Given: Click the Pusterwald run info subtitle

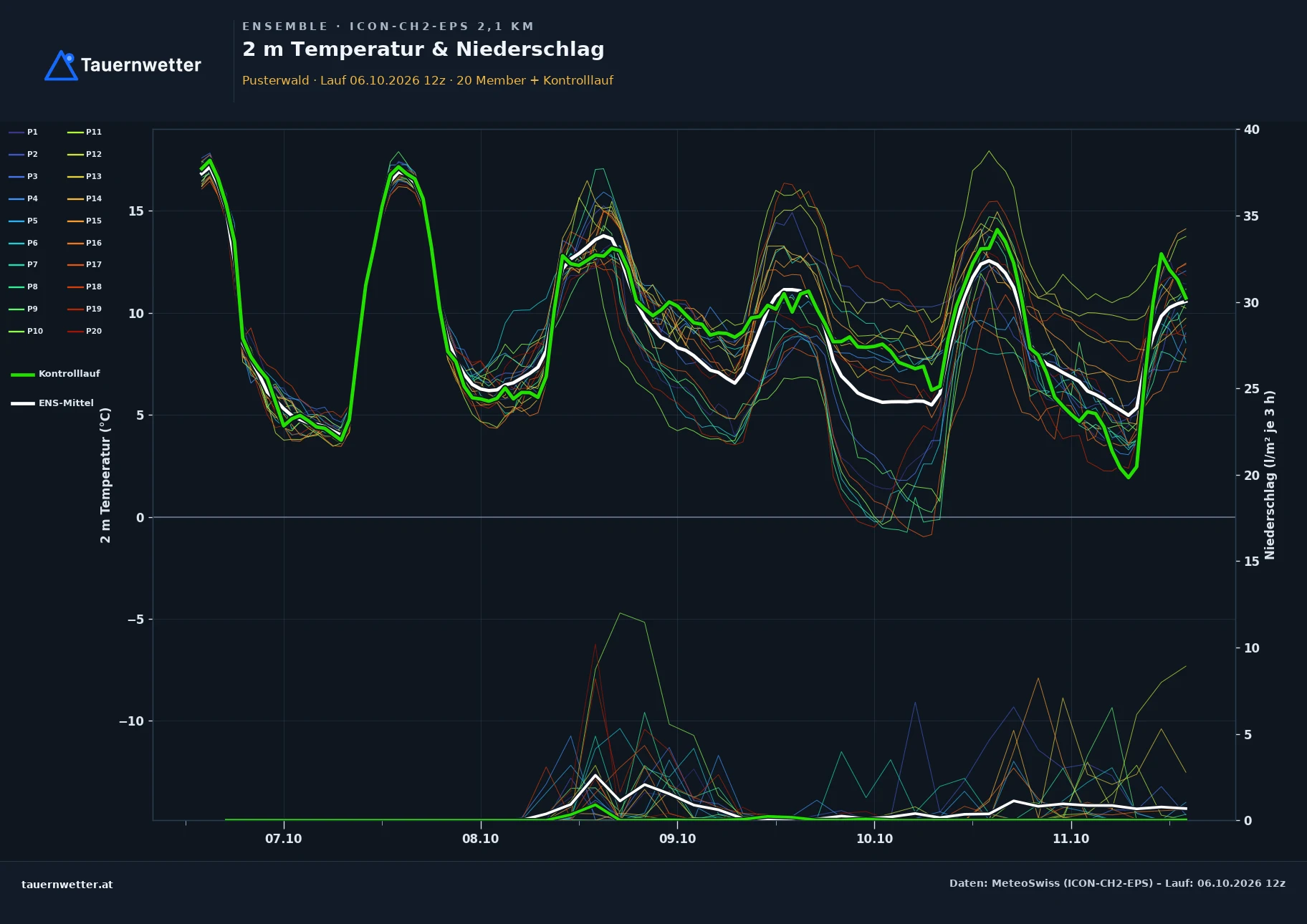Looking at the screenshot, I should 428,80.
